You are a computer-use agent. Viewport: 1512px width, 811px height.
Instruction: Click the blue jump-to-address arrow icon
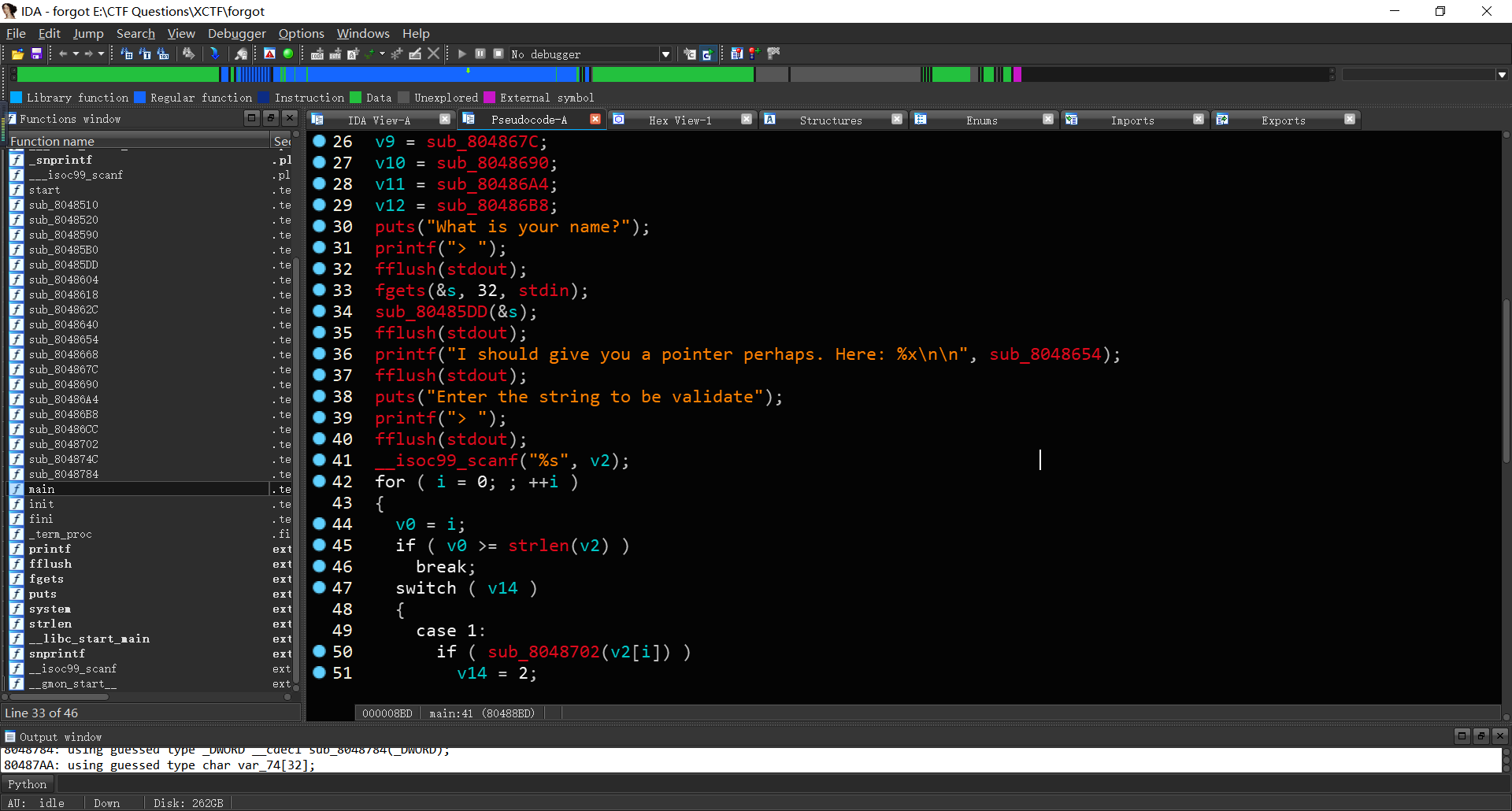coord(214,54)
